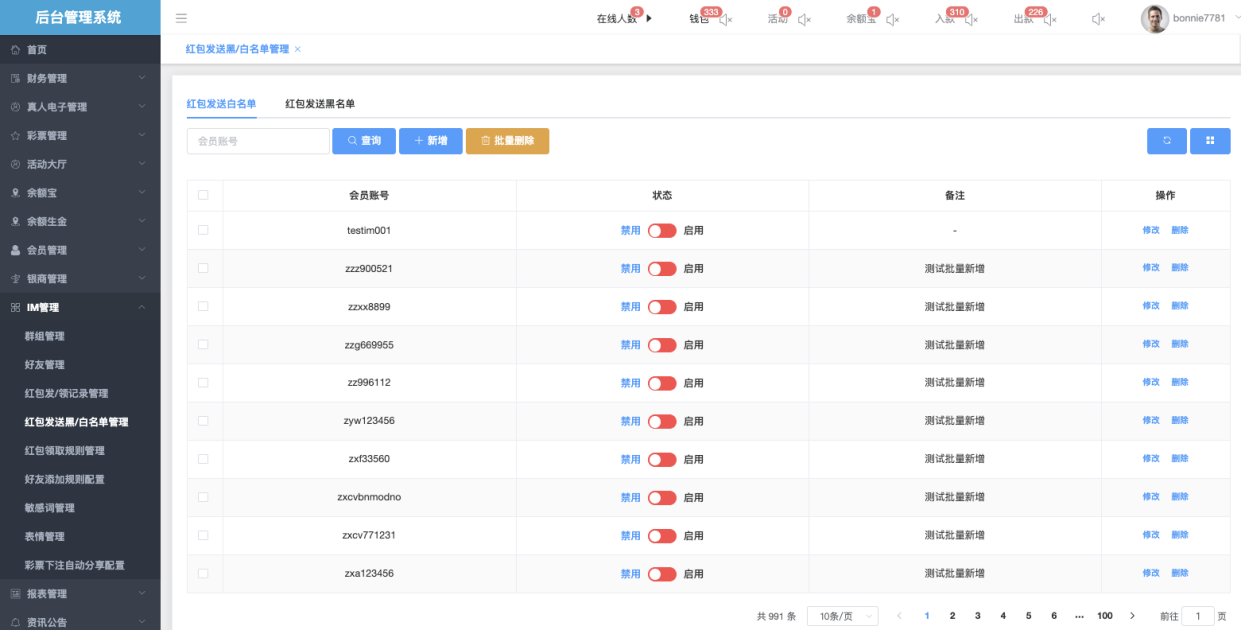Image resolution: width=1241 pixels, height=630 pixels.
Task: Click the 会员账号 search input field
Action: (x=258, y=141)
